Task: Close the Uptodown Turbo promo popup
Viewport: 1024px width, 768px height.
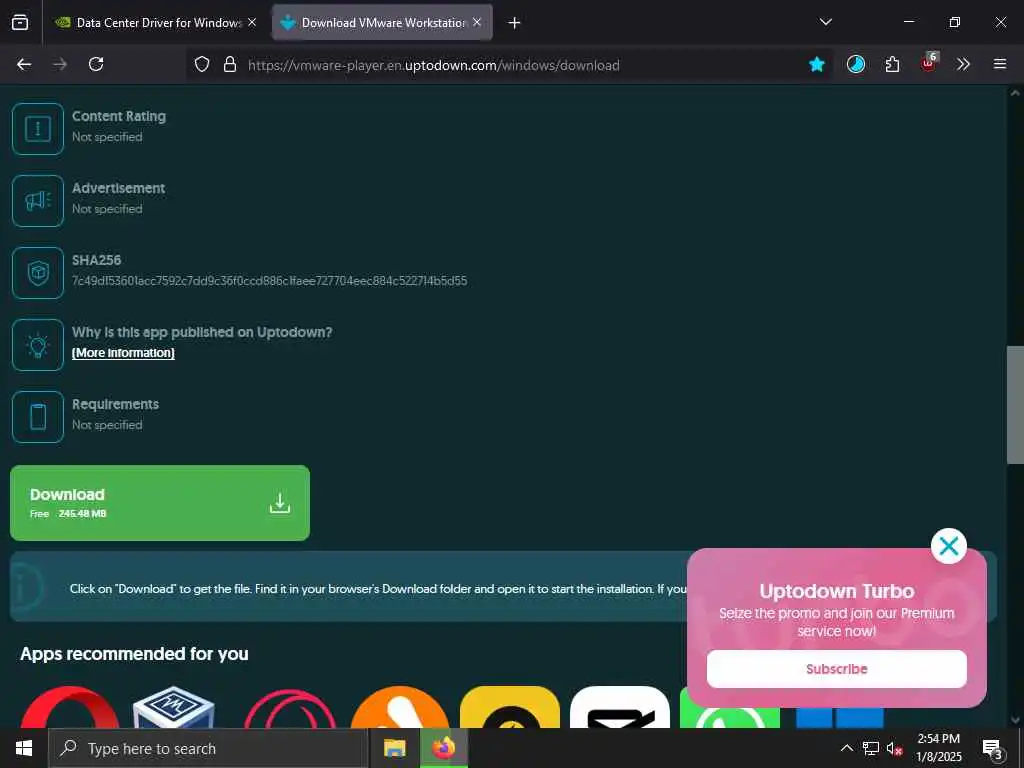Action: tap(948, 546)
